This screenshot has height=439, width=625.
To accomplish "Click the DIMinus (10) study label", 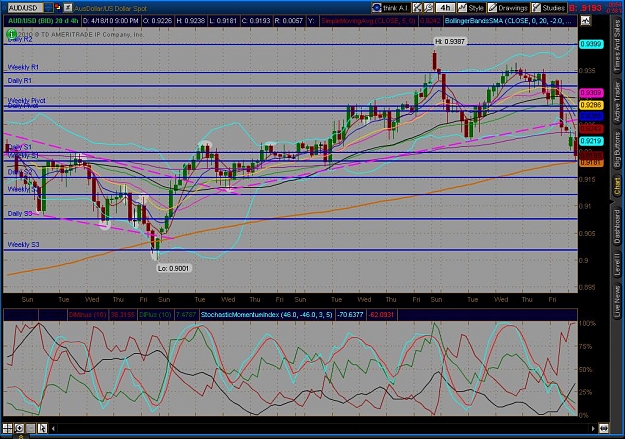I will pyautogui.click(x=87, y=315).
